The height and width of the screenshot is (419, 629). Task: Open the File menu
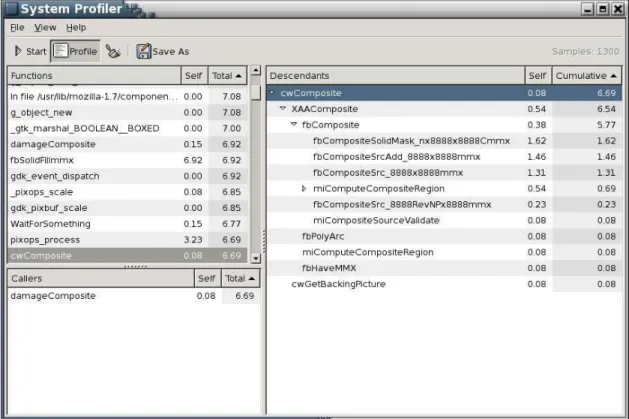coord(17,28)
